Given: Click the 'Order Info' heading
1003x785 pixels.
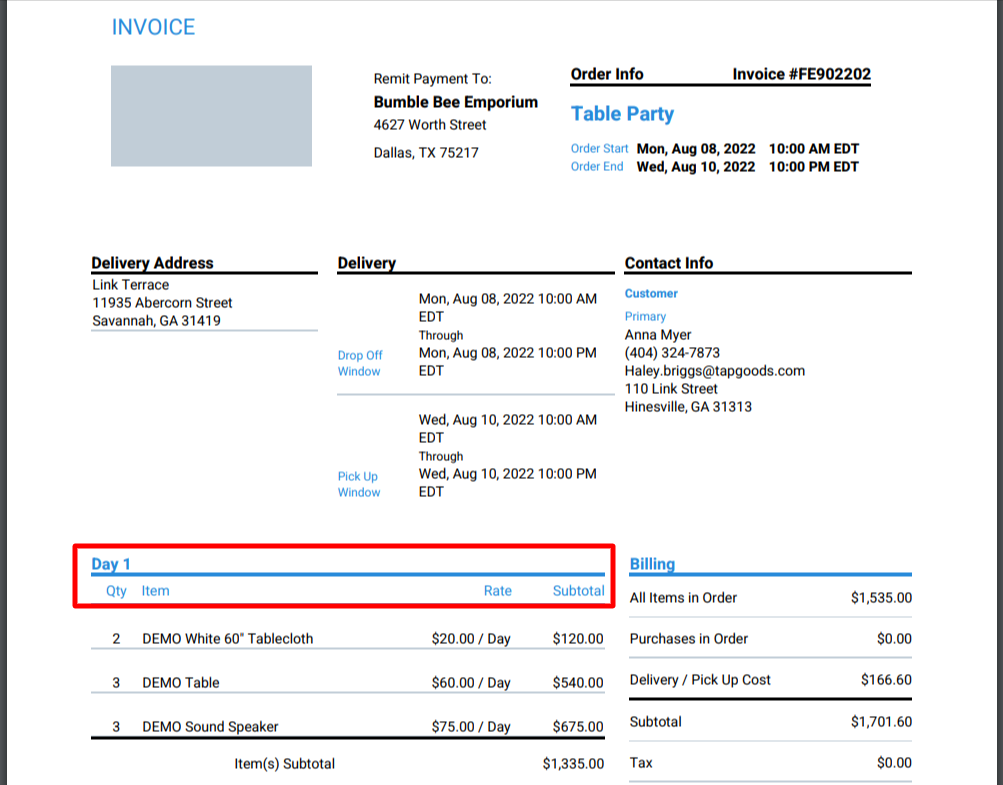Looking at the screenshot, I should (607, 74).
